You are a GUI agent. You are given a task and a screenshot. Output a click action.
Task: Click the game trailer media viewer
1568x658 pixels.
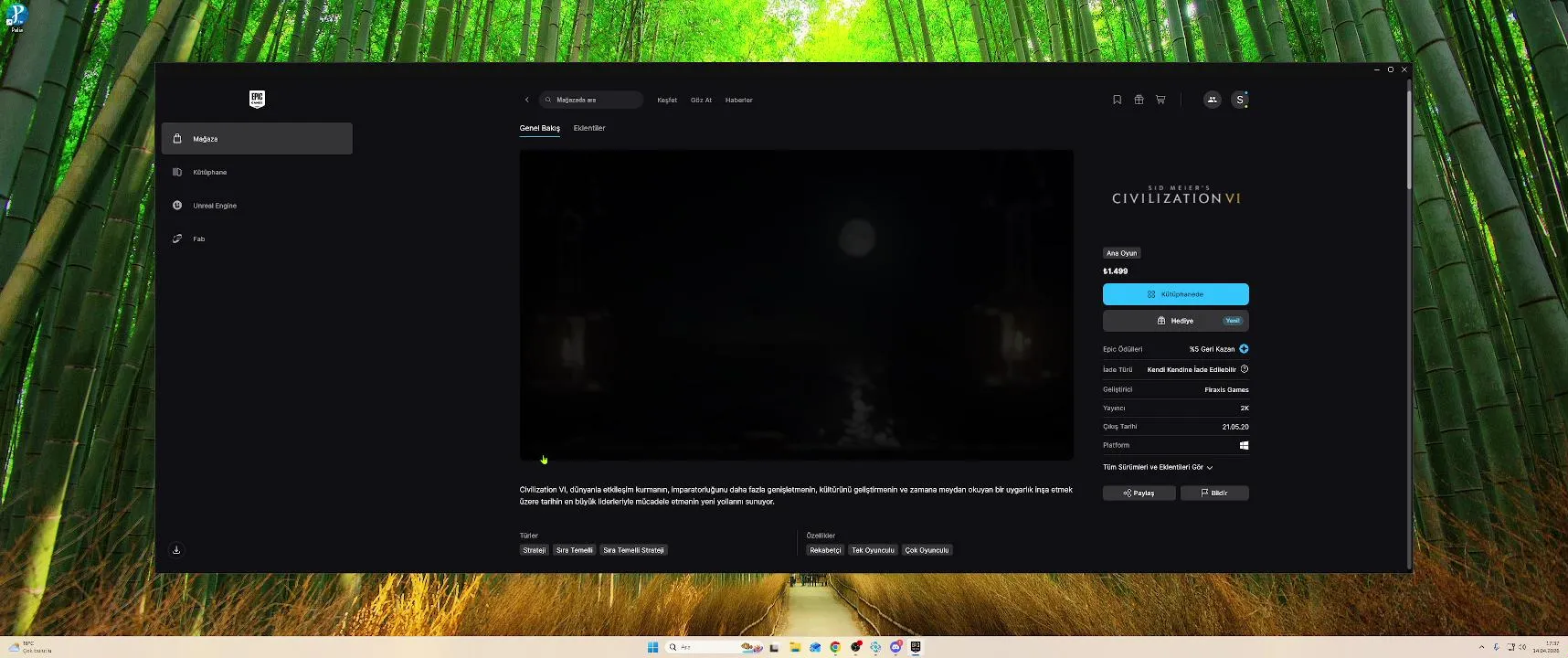(797, 305)
